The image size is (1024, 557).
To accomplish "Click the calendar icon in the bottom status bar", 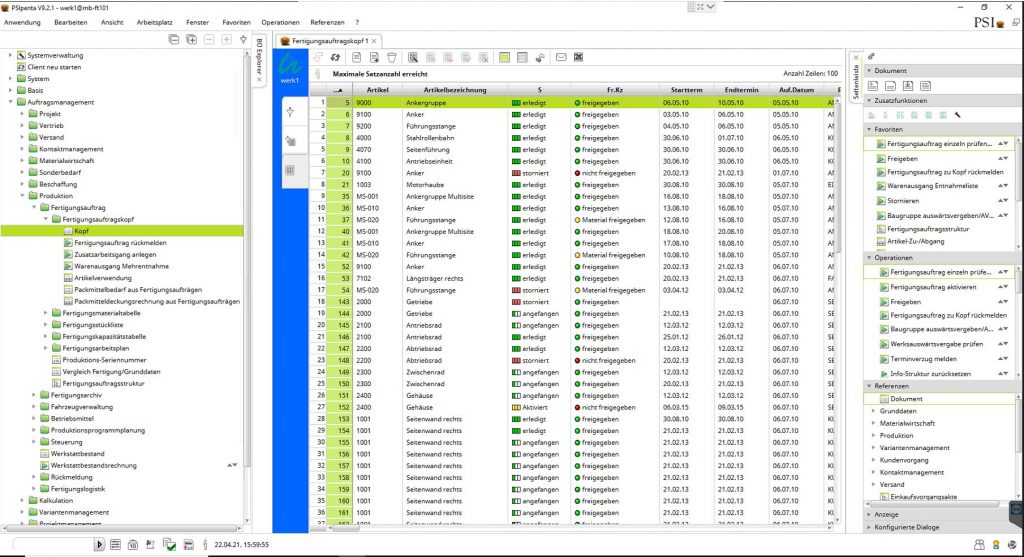I will [x=133, y=544].
